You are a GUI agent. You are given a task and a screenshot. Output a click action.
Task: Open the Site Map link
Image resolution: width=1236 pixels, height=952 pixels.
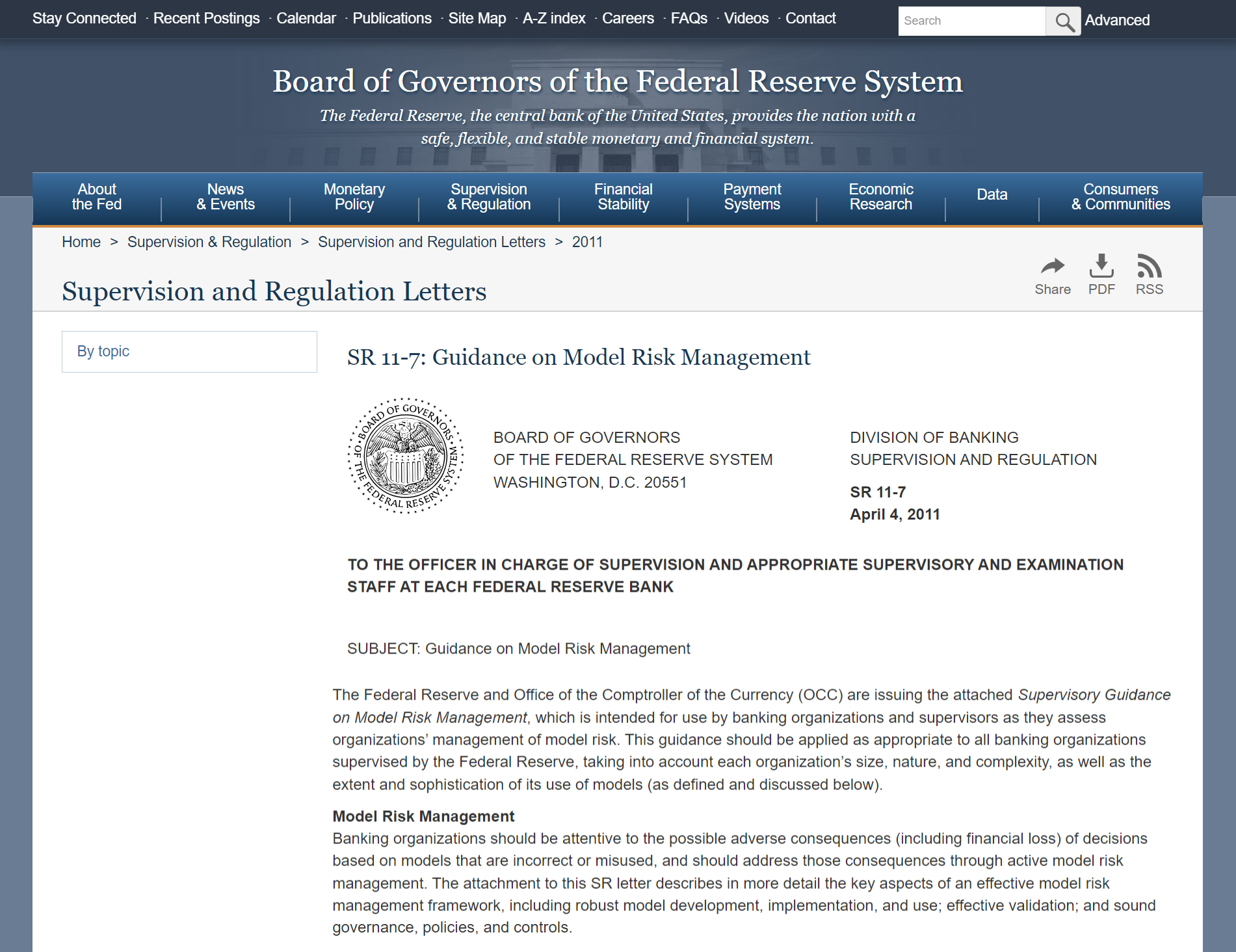(x=477, y=18)
